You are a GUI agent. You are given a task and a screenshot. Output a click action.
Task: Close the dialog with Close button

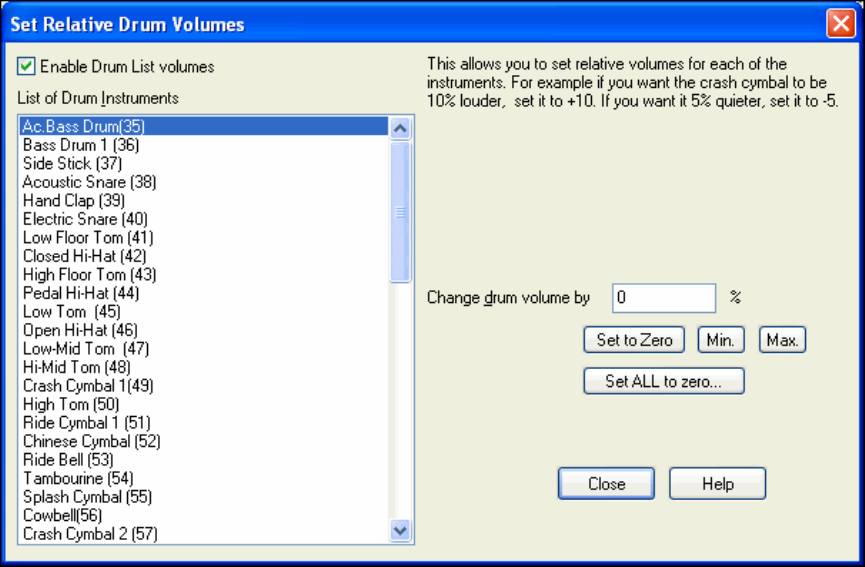pos(606,484)
